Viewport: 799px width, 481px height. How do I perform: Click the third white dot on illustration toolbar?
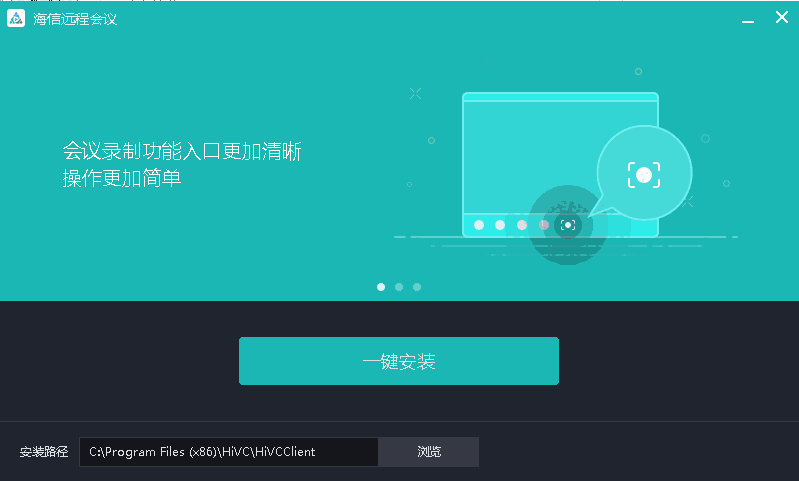[x=522, y=225]
